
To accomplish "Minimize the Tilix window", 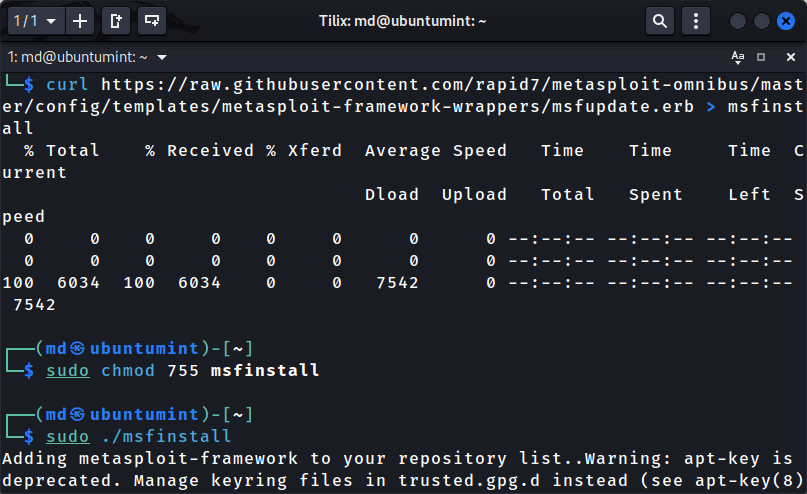I will [x=738, y=21].
